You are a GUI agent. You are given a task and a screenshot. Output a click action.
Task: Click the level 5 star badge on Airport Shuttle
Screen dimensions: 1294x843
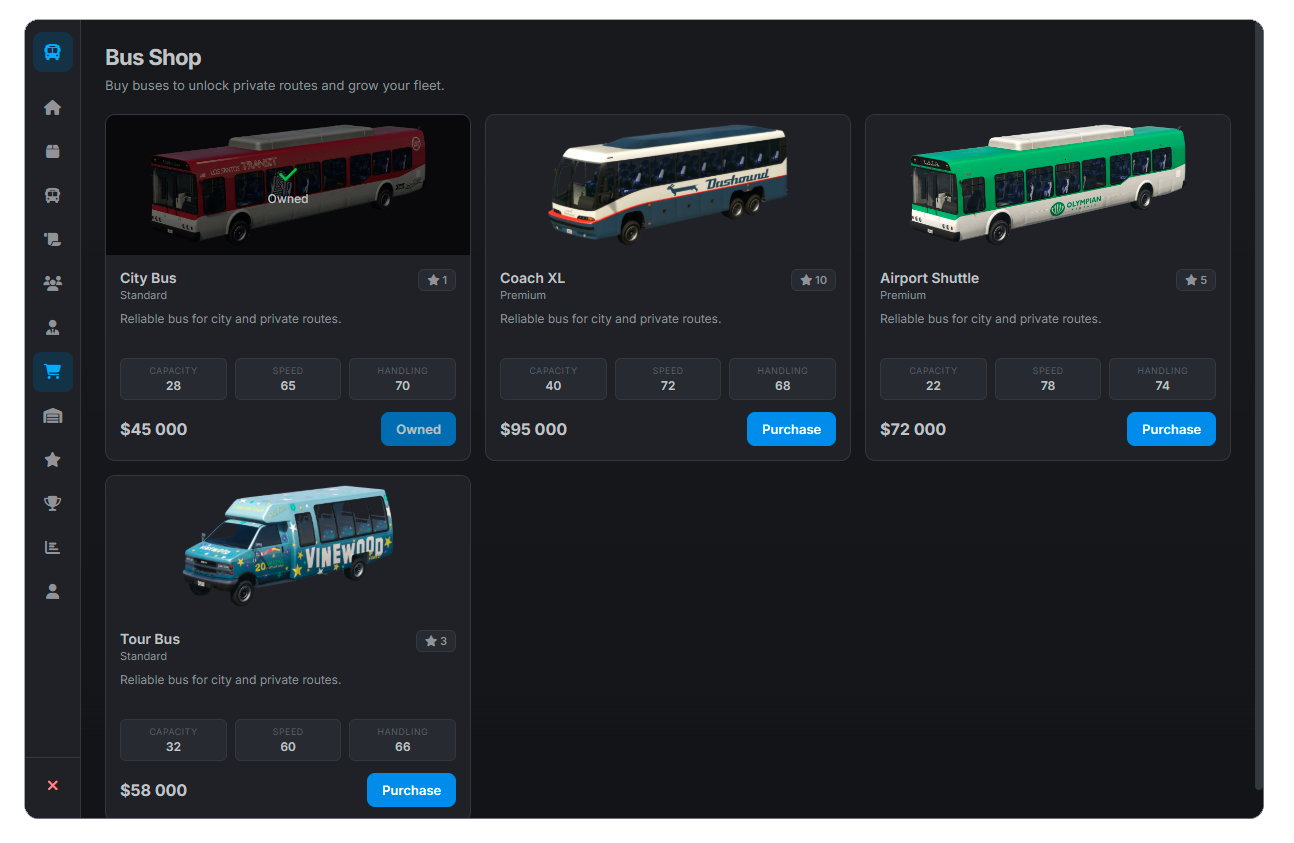pyautogui.click(x=1196, y=280)
